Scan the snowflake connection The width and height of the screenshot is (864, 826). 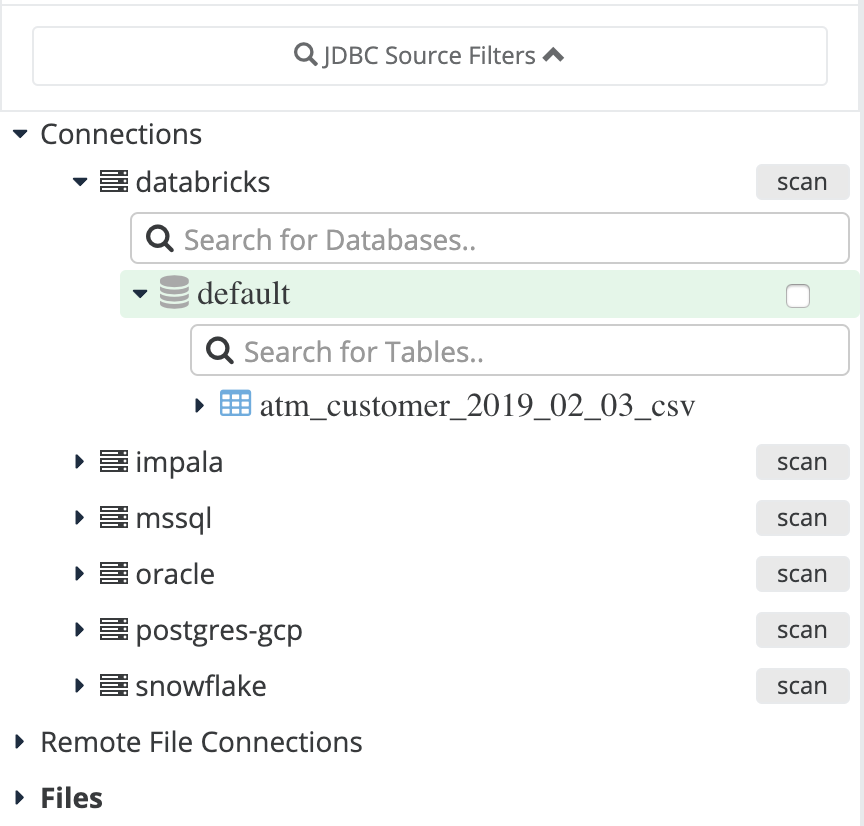pyautogui.click(x=802, y=686)
